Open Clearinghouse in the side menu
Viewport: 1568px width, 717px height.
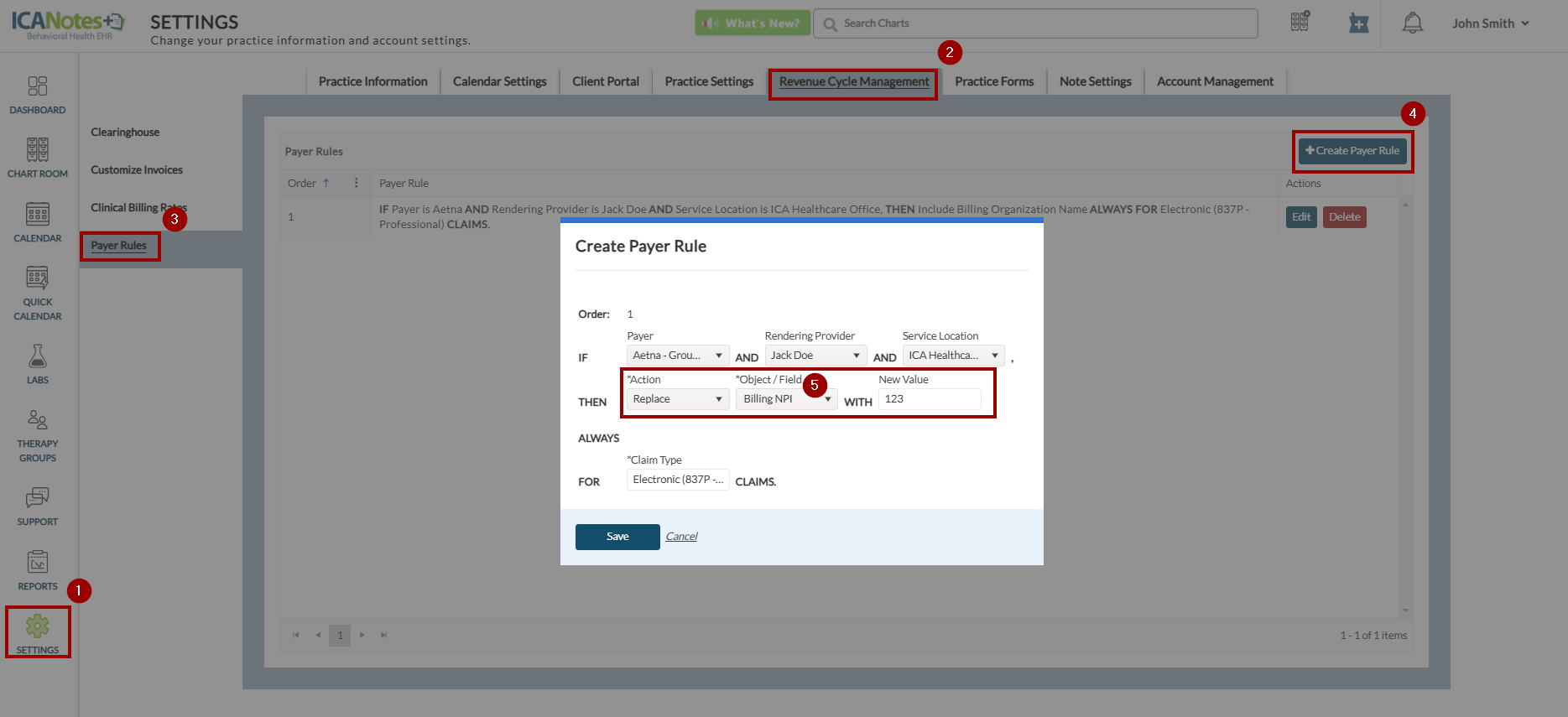125,132
